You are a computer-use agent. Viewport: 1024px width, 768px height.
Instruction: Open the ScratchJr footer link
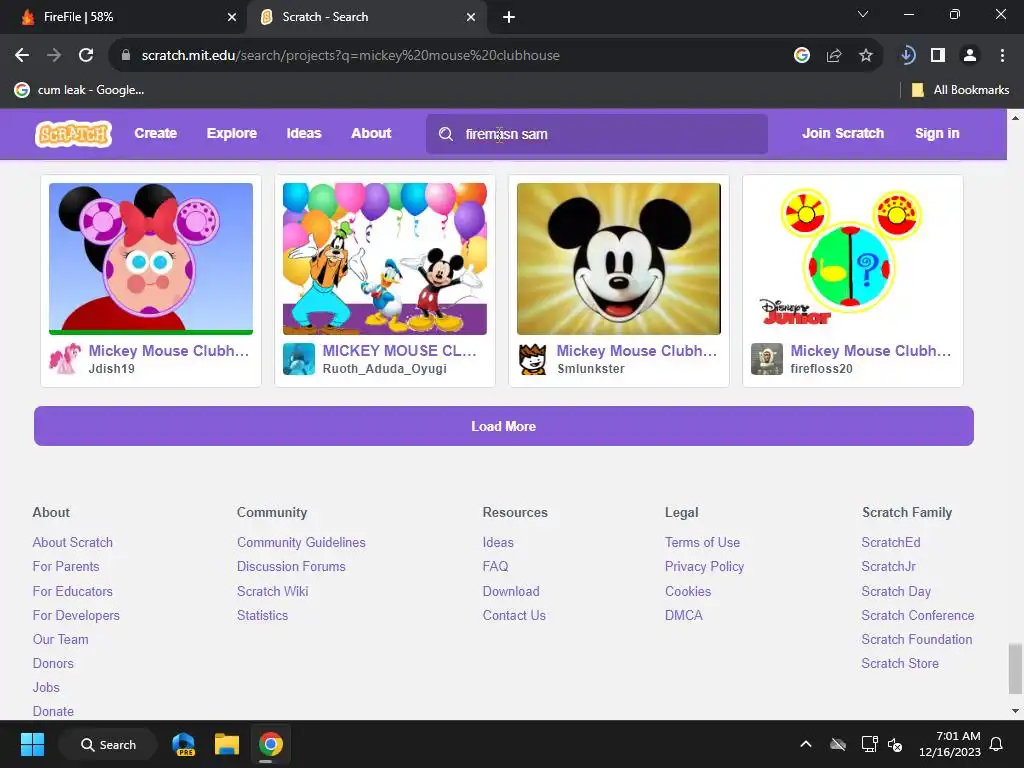[888, 567]
